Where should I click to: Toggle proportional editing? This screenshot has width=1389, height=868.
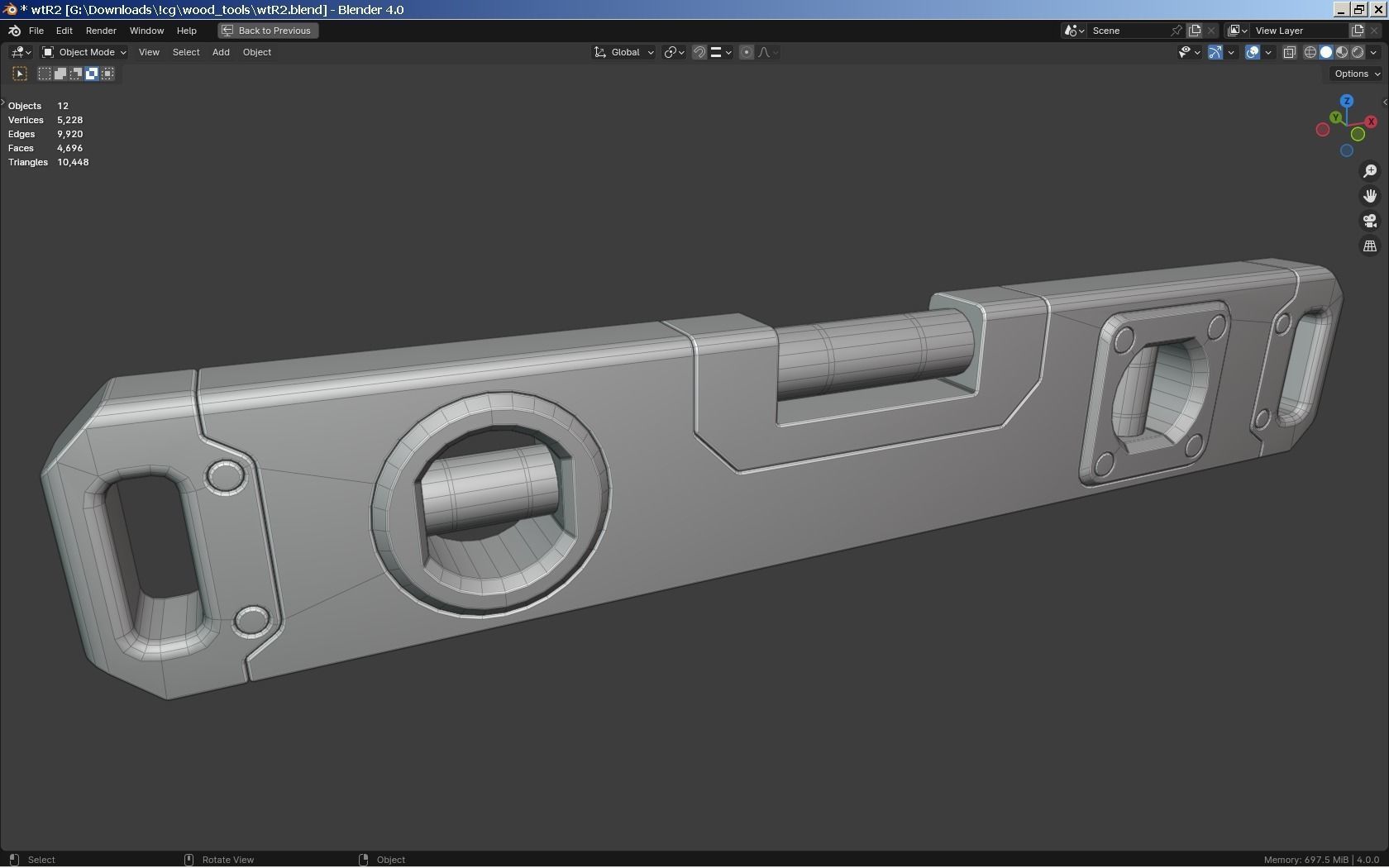point(747,52)
